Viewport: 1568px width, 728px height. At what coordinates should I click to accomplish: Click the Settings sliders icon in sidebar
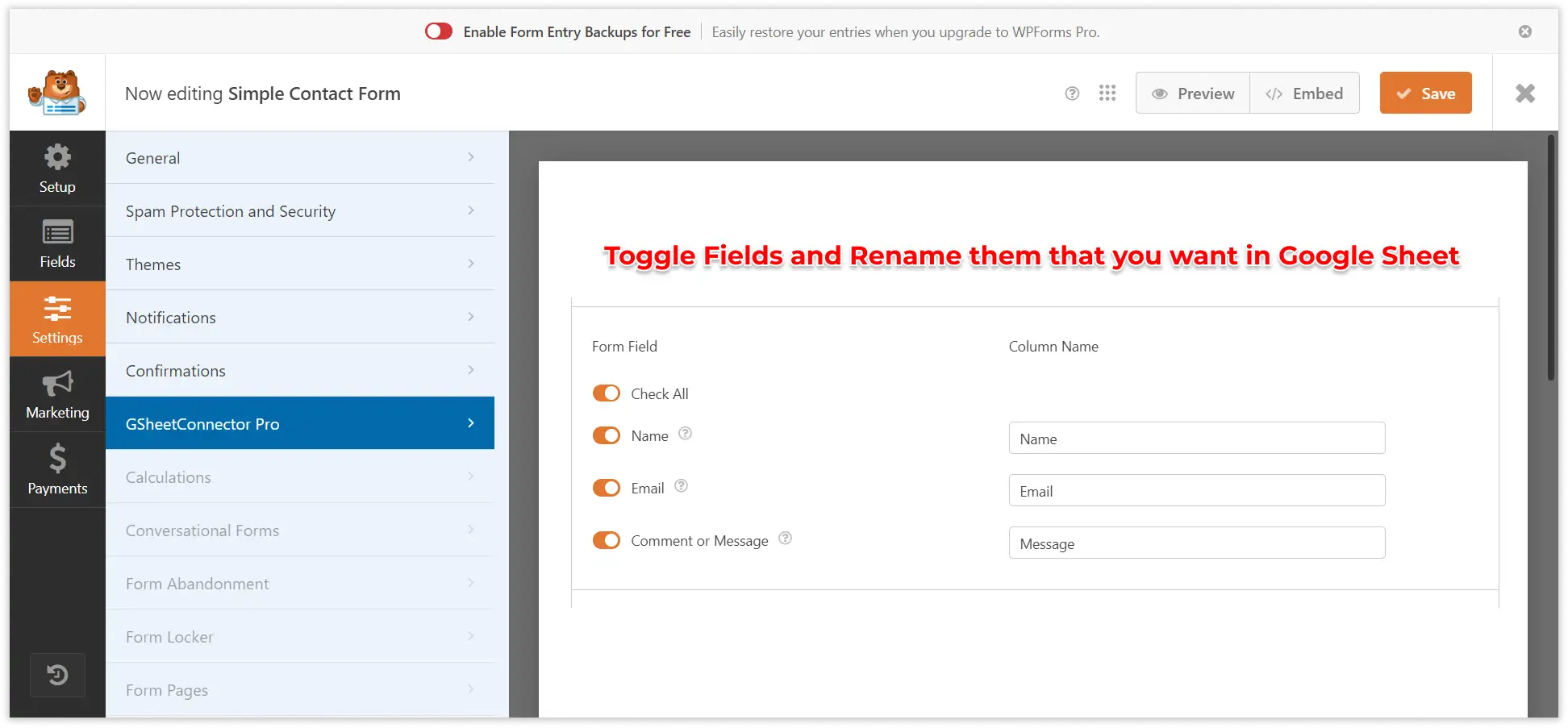[56, 319]
